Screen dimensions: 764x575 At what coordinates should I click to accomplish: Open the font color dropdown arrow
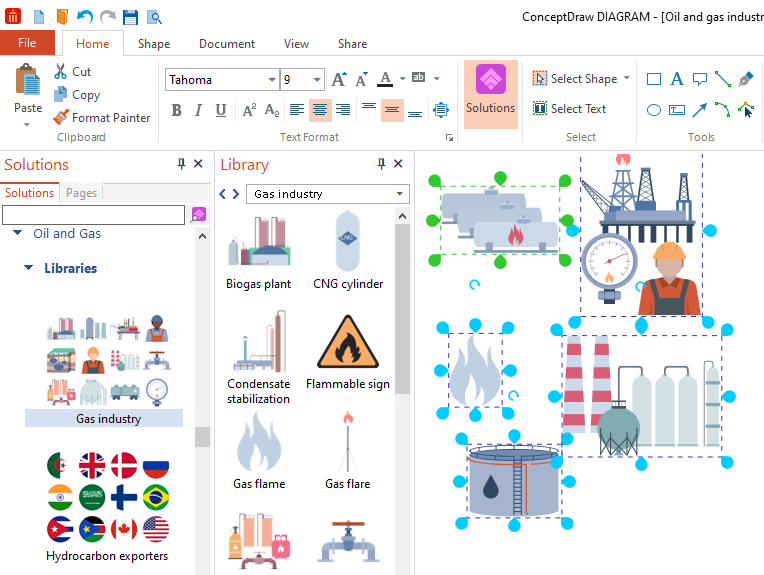pos(402,78)
